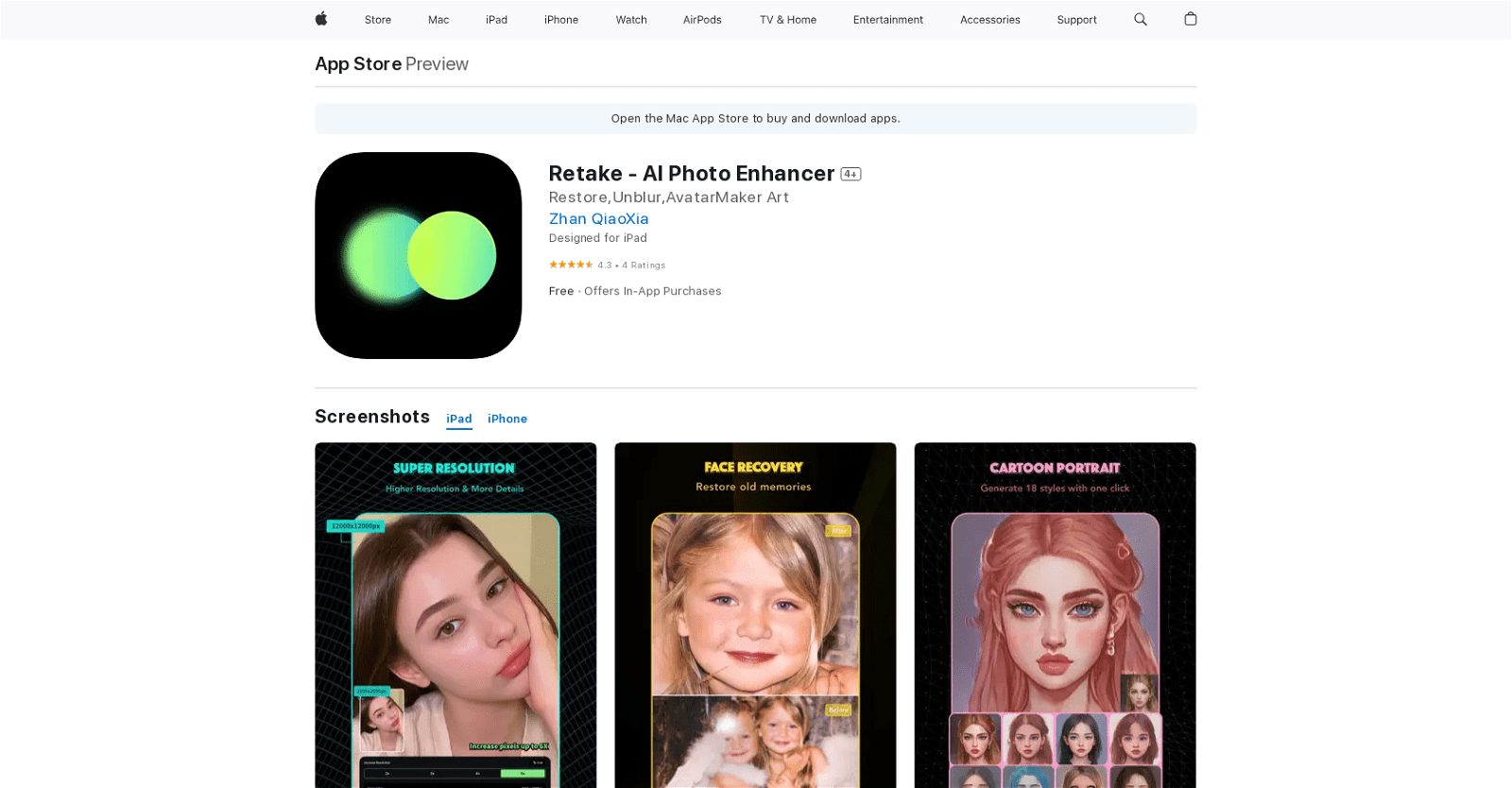Go to iPad in navigation bar
Viewport: 1512px width, 788px height.
pyautogui.click(x=496, y=20)
